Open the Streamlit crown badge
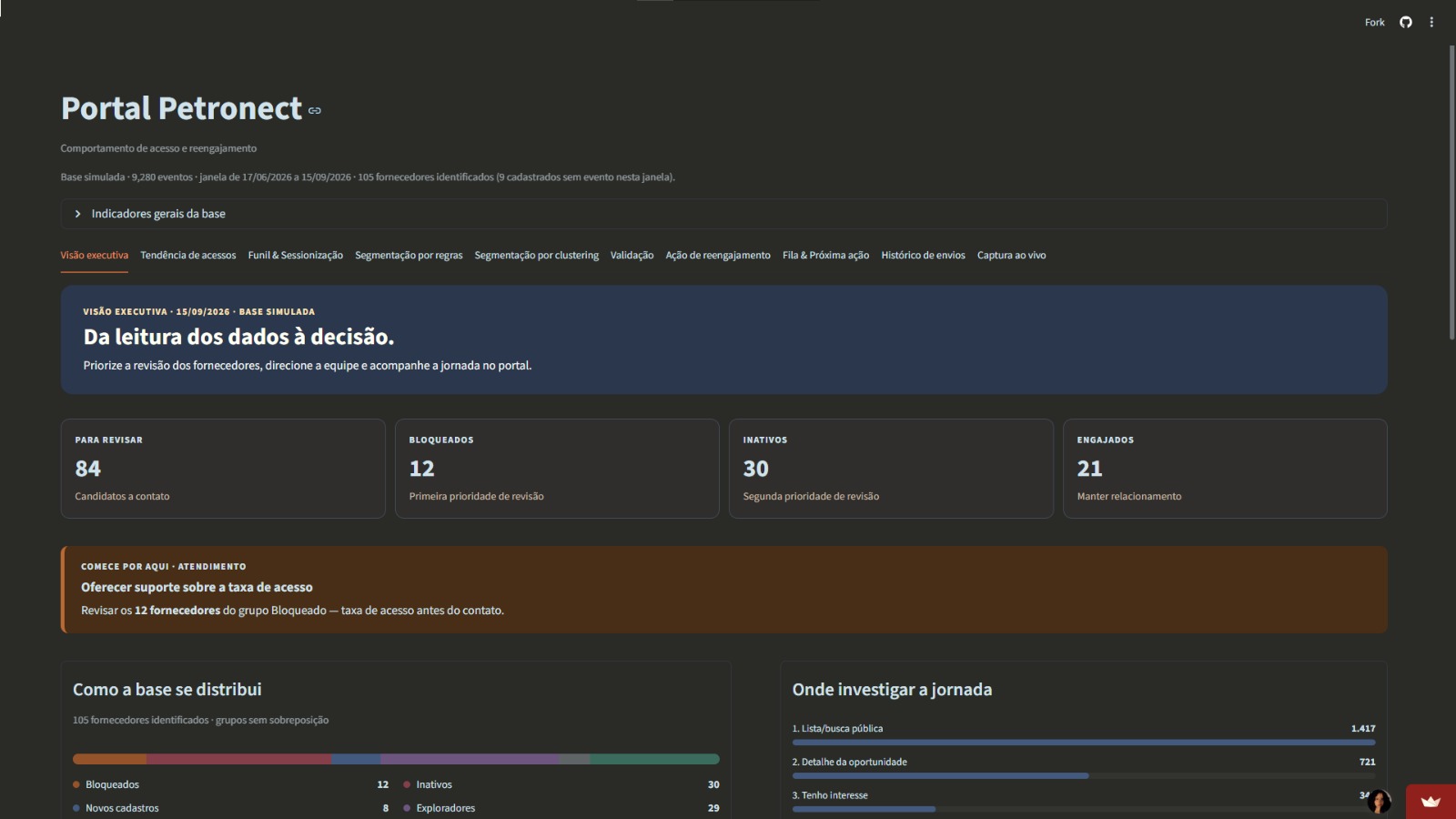Image resolution: width=1456 pixels, height=819 pixels. pyautogui.click(x=1431, y=802)
